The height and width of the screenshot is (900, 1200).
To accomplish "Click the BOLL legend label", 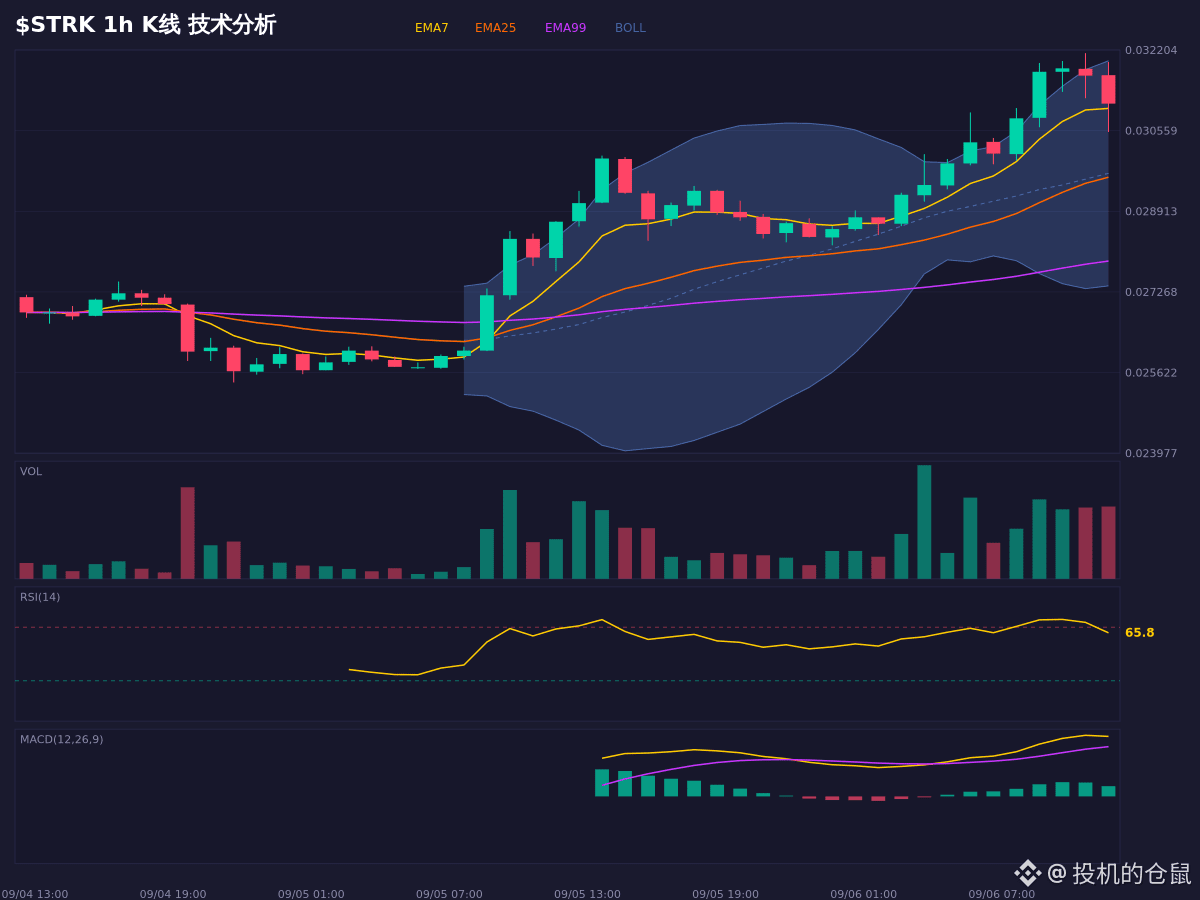I will pyautogui.click(x=630, y=28).
